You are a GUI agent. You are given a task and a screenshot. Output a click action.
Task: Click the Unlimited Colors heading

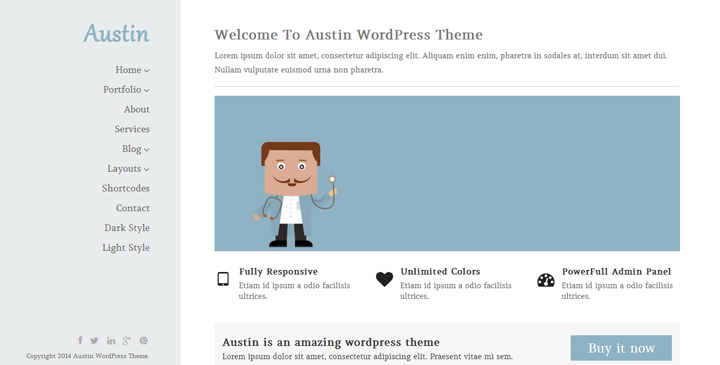[440, 271]
